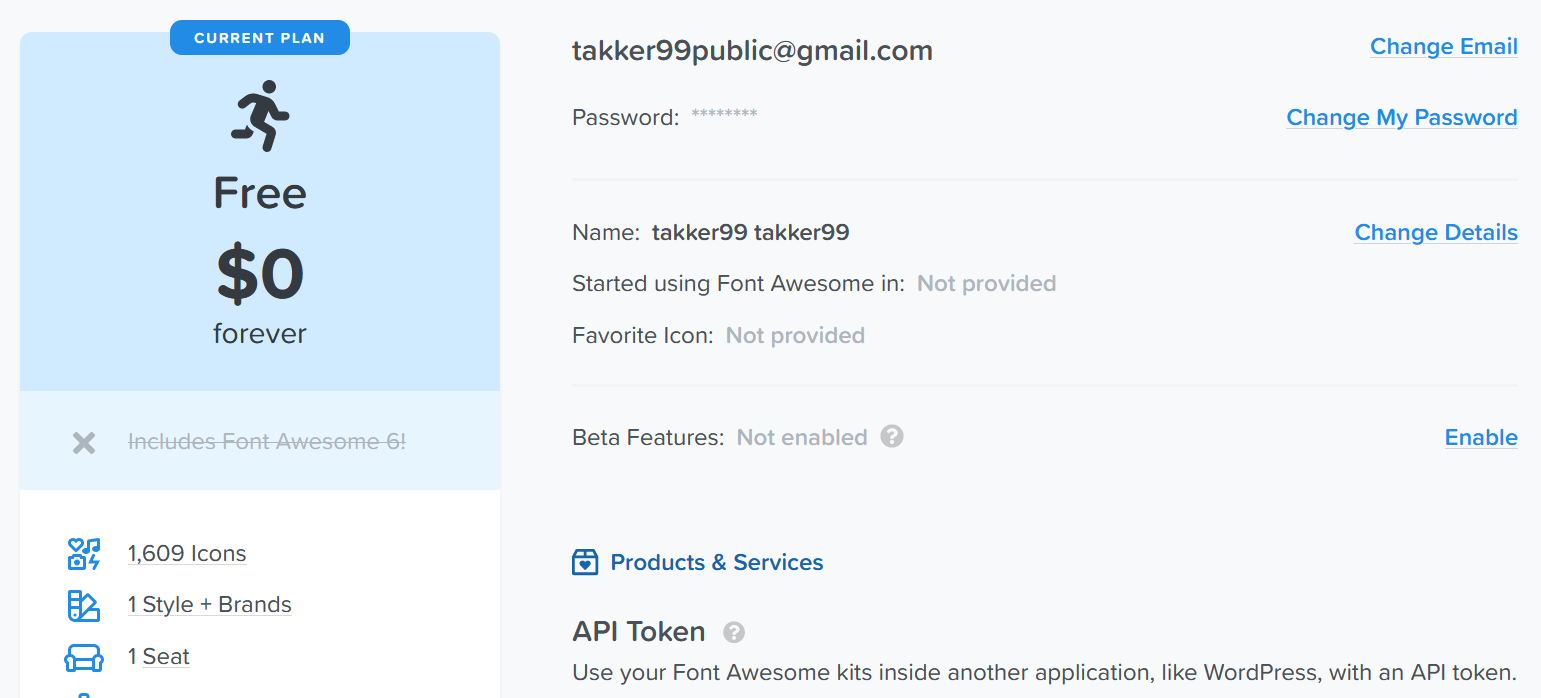
Task: Click the question mark icon next to API Token
Action: coord(734,632)
